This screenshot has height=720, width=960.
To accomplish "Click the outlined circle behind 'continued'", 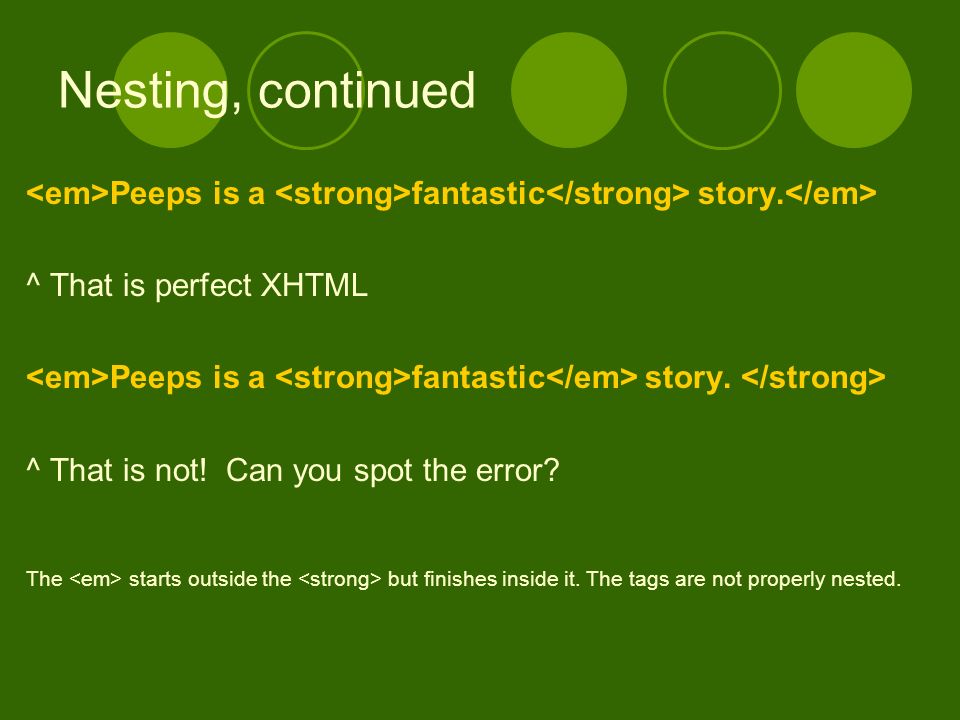I will pyautogui.click(x=306, y=90).
